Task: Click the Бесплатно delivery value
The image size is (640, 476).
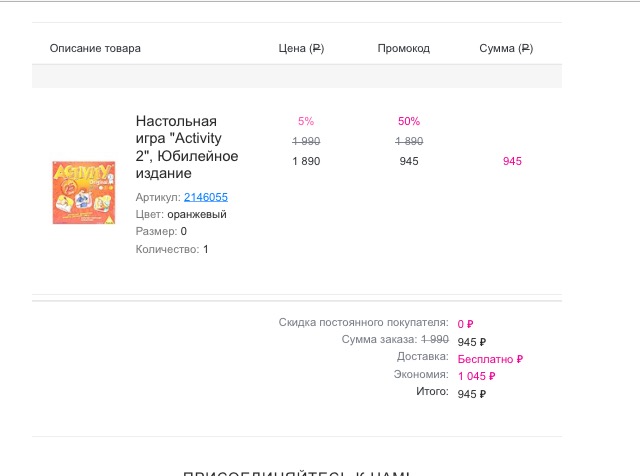Action: (490, 358)
